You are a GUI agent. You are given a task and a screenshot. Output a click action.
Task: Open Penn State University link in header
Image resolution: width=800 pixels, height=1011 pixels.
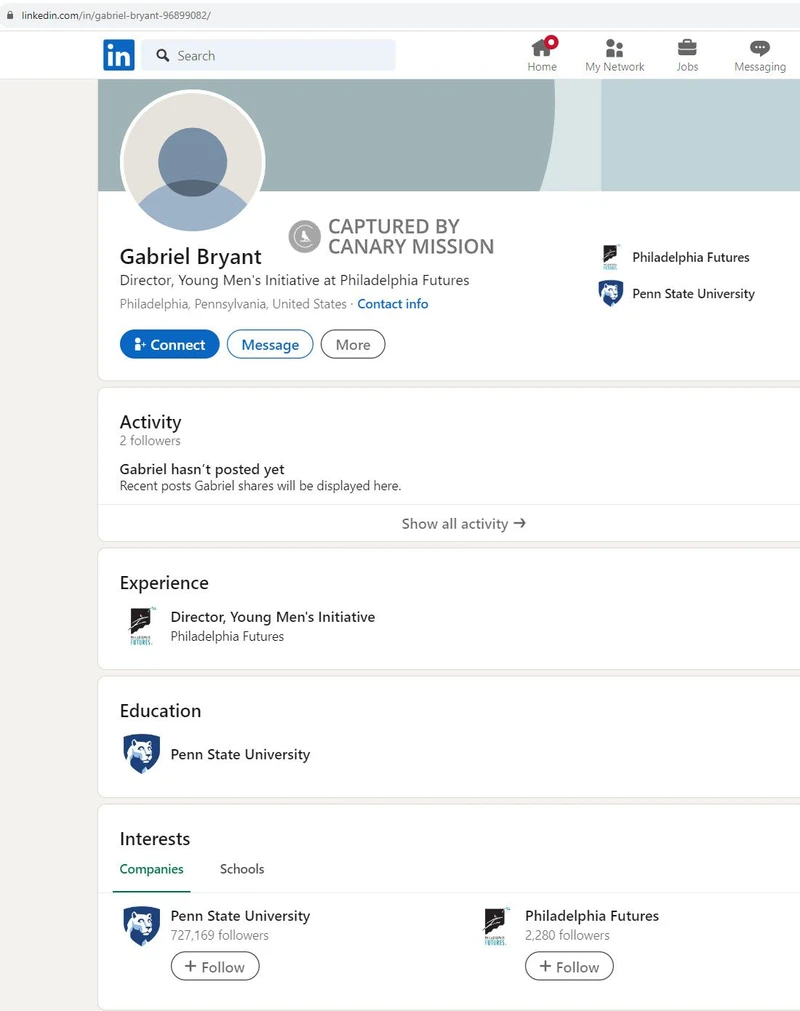click(693, 293)
